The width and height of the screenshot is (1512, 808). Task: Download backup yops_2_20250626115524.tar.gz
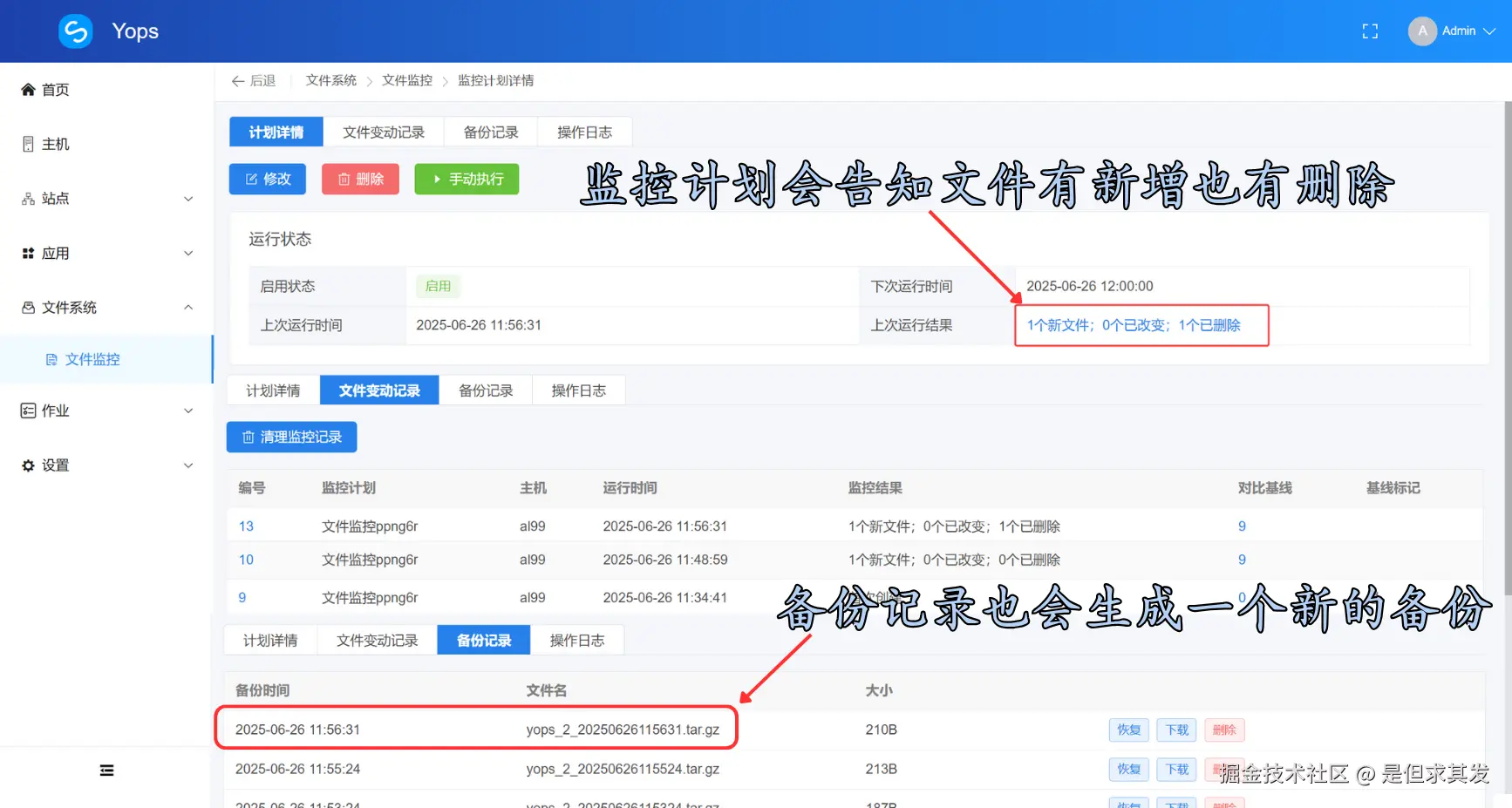[x=1177, y=770]
